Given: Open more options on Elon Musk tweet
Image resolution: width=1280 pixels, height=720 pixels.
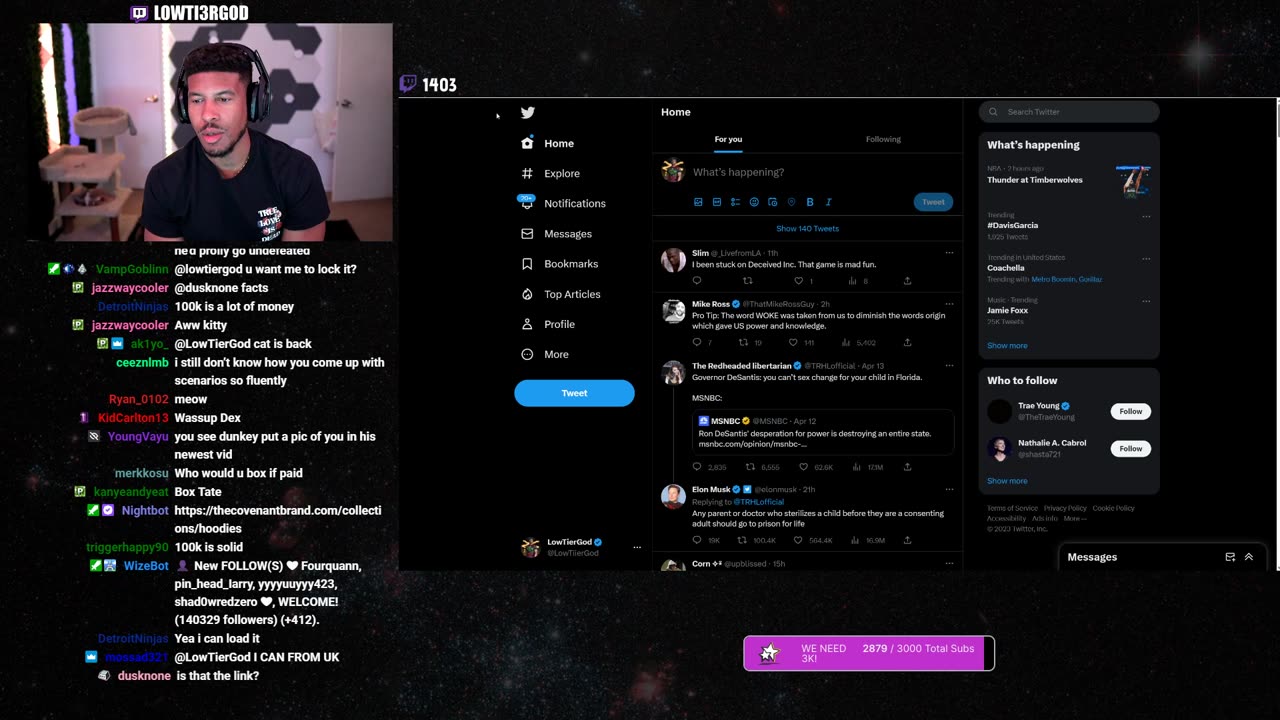Looking at the screenshot, I should 949,490.
